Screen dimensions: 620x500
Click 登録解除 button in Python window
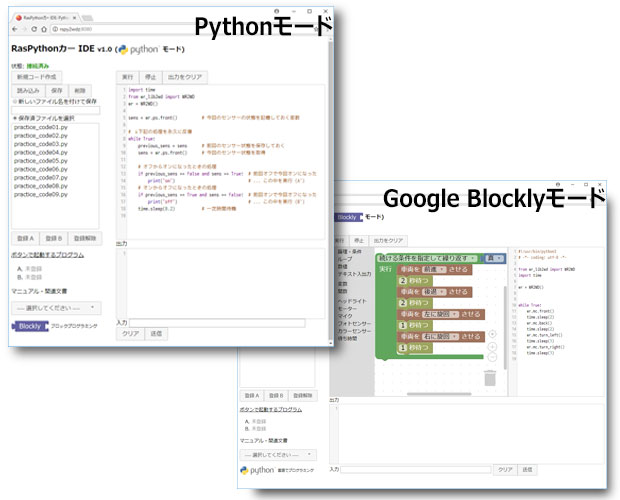[85, 238]
